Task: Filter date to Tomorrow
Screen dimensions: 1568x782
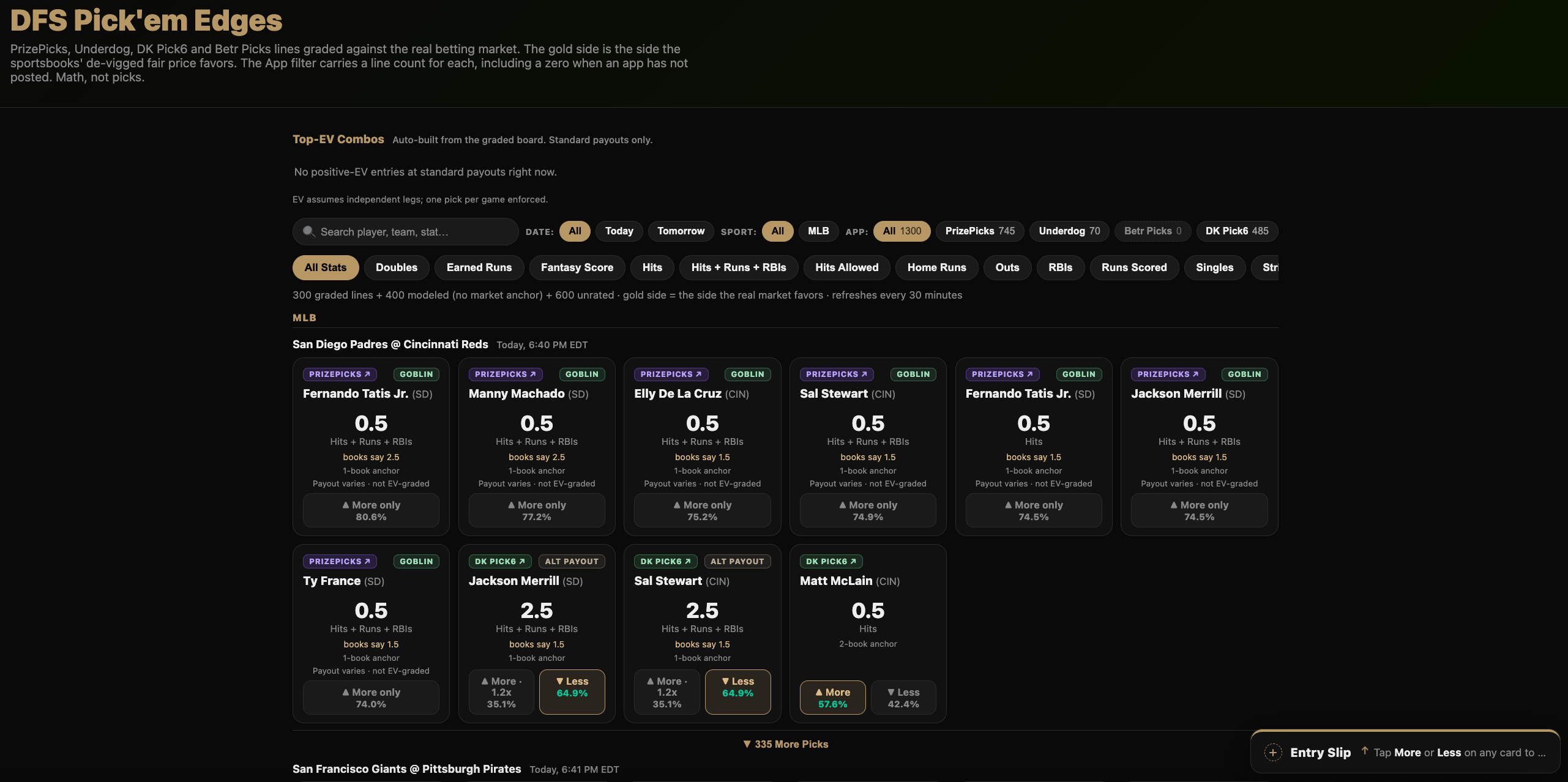Action: 681,231
